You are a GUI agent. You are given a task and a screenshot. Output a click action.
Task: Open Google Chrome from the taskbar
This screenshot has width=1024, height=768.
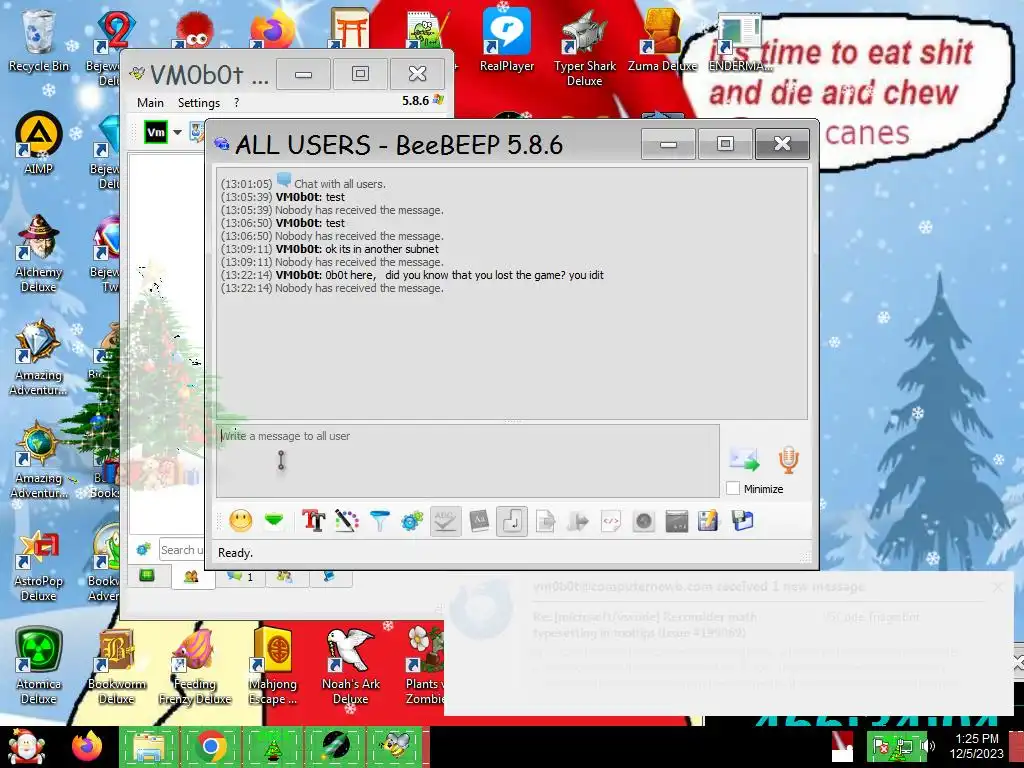210,746
